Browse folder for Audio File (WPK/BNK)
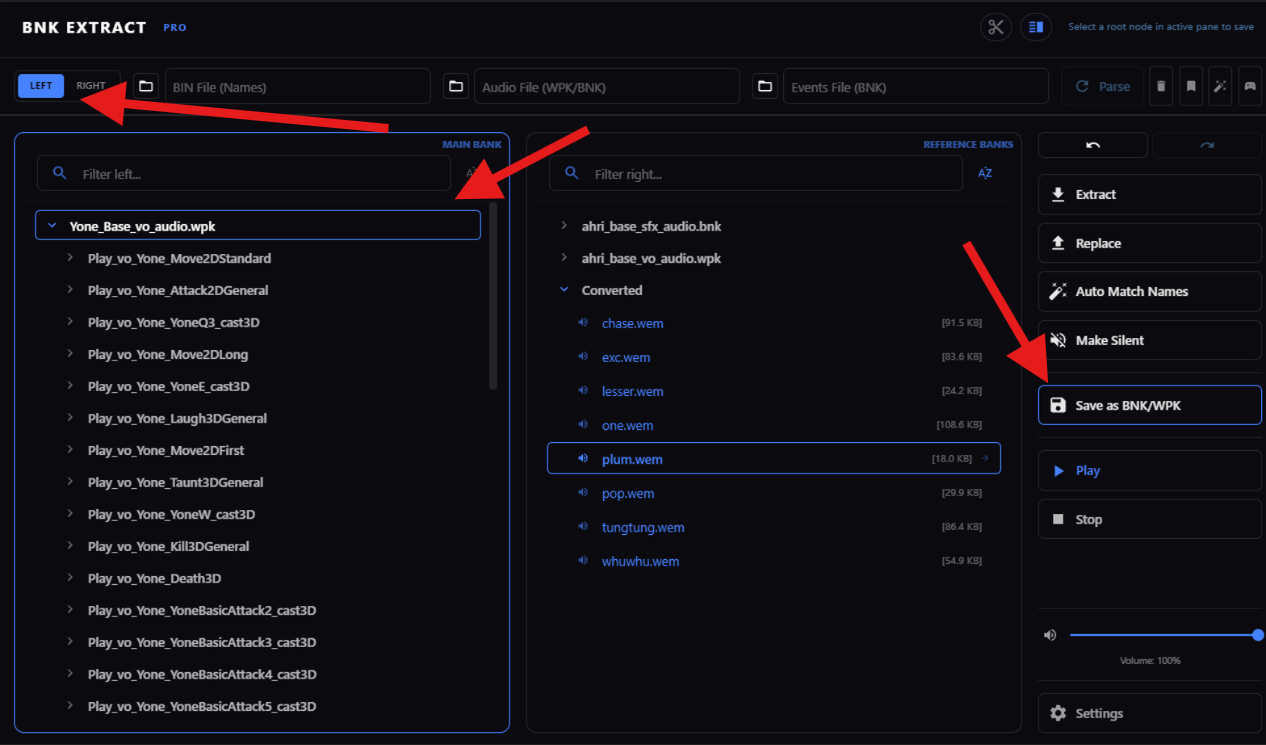This screenshot has height=745, width=1266. [456, 87]
